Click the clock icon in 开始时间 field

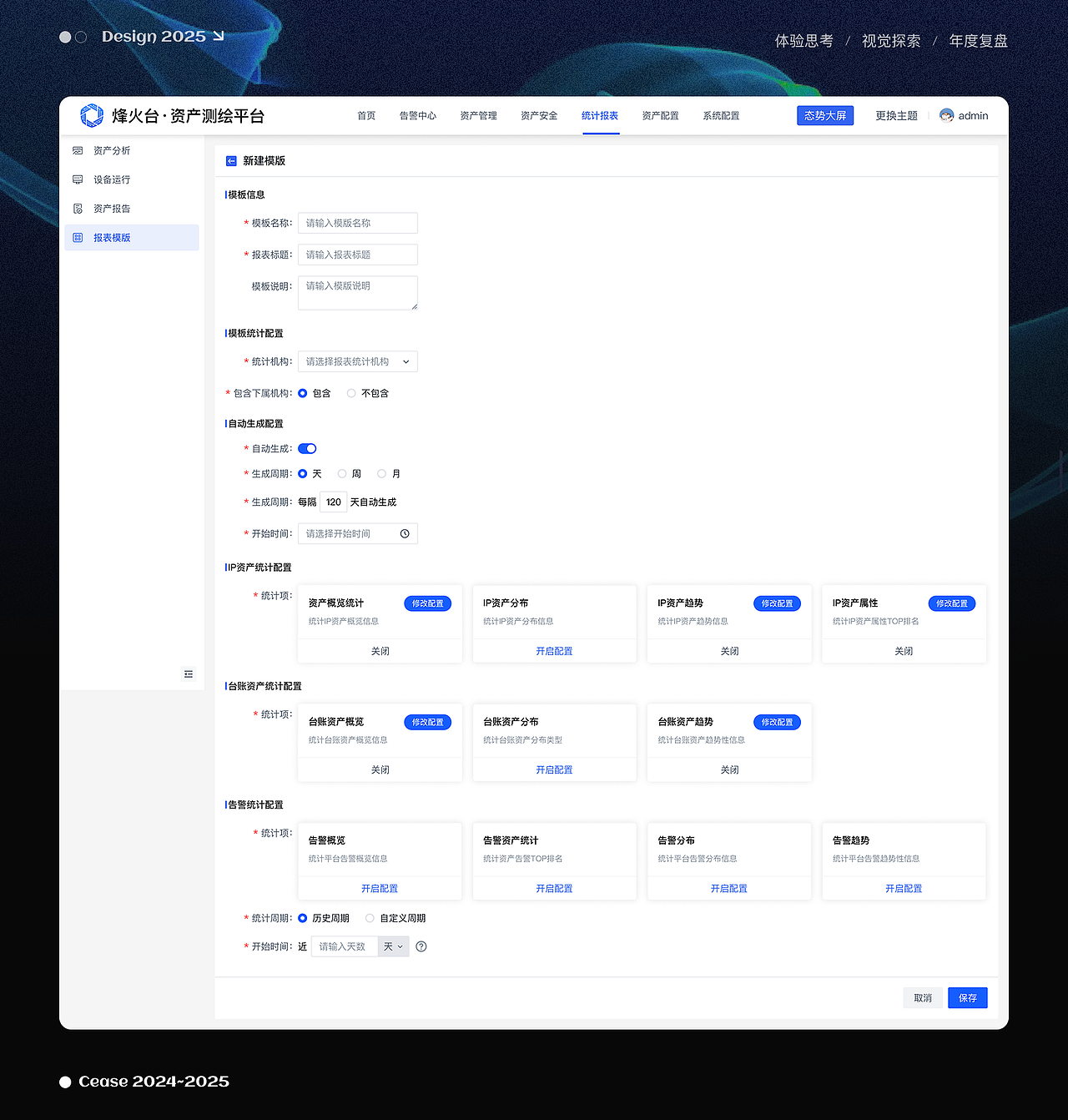point(405,534)
